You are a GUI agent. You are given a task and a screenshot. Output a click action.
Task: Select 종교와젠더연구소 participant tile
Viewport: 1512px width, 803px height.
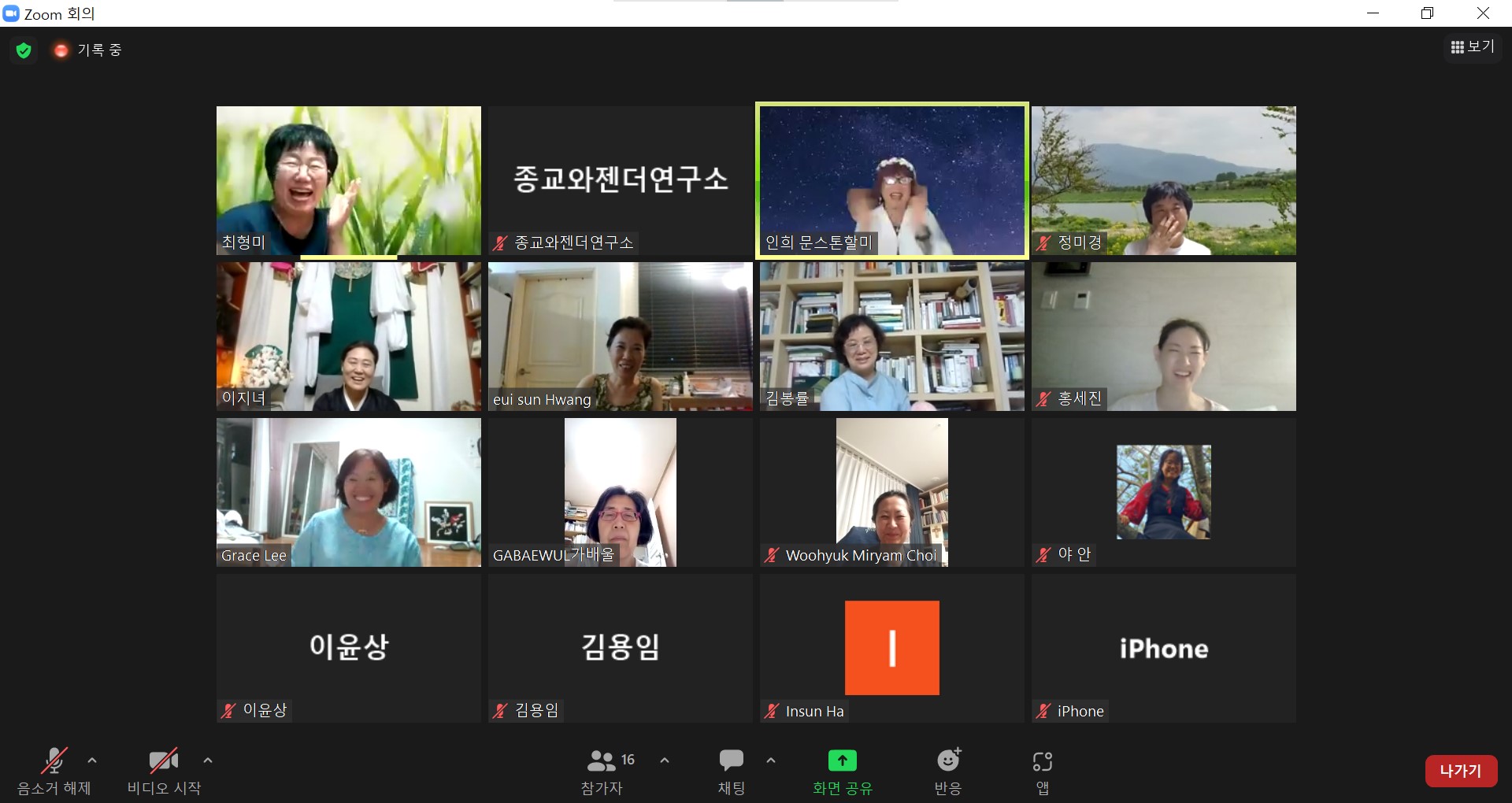pos(621,180)
